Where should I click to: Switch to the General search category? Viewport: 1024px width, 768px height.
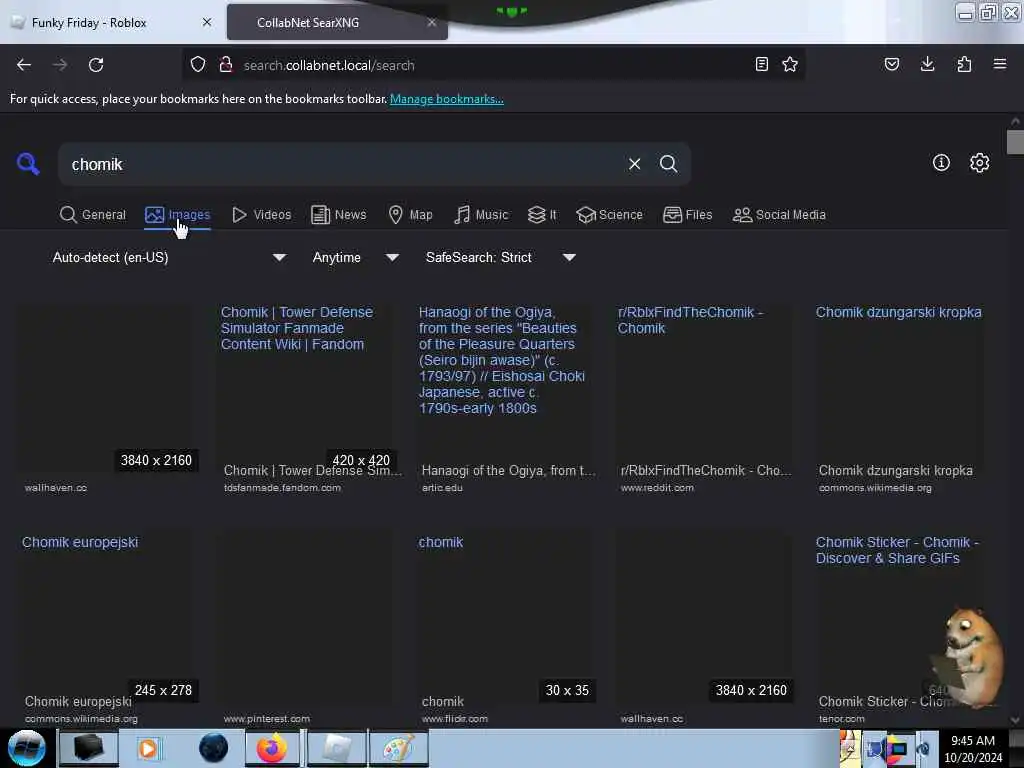tap(93, 215)
